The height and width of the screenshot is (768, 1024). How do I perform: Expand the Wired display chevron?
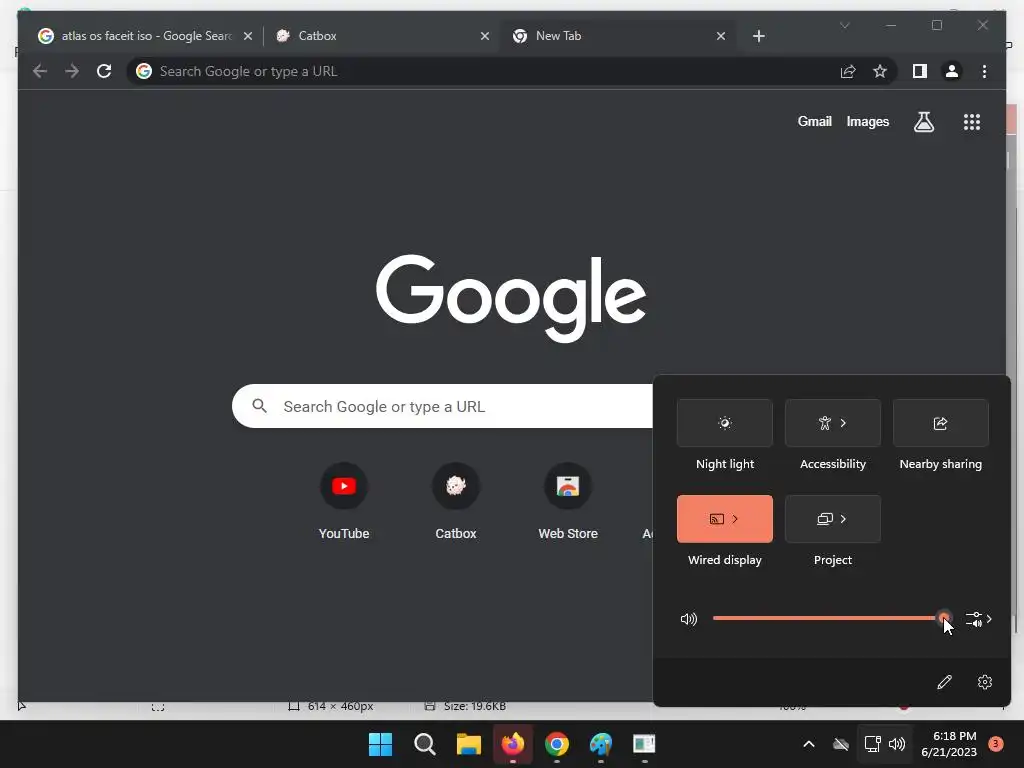[x=736, y=519]
